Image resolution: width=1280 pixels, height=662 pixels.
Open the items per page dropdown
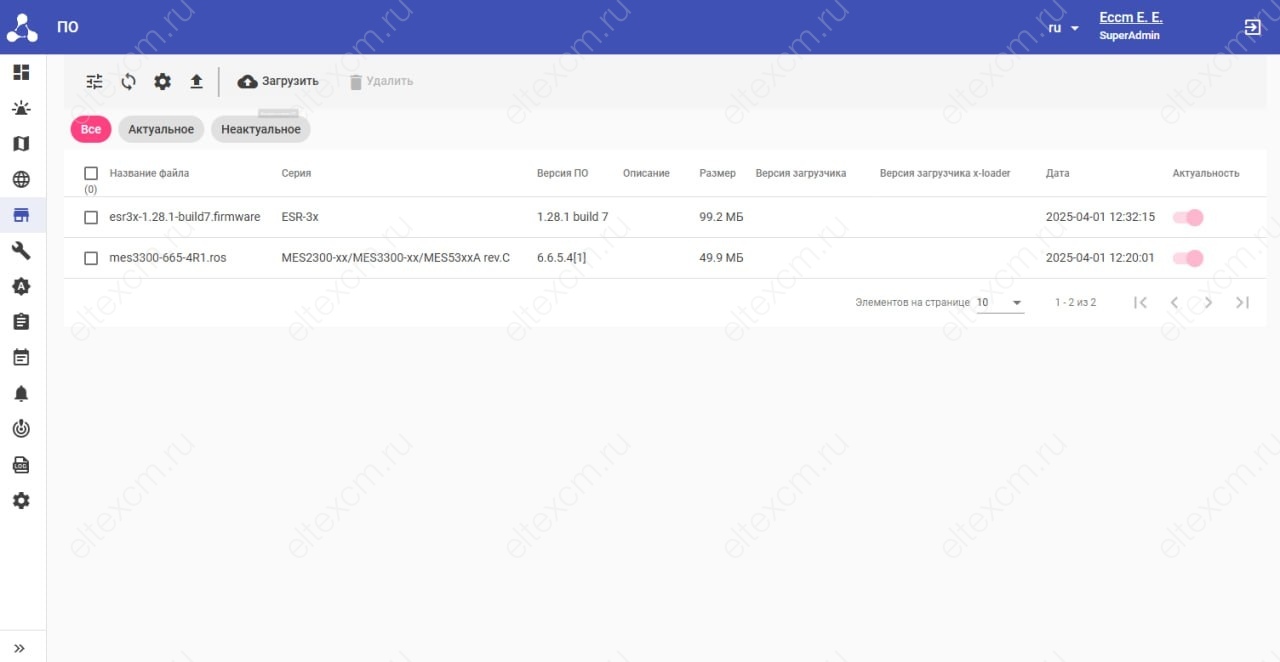tap(1000, 302)
